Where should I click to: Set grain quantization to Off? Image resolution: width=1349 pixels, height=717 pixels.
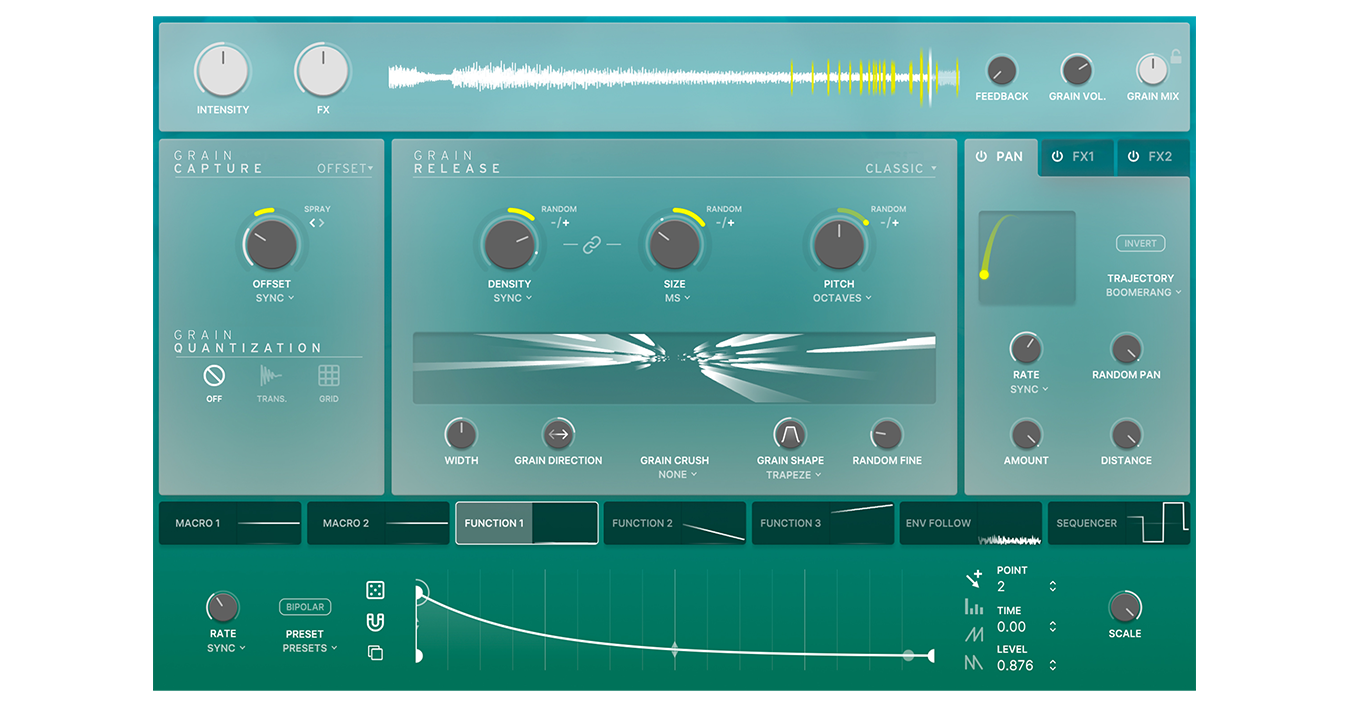point(214,376)
